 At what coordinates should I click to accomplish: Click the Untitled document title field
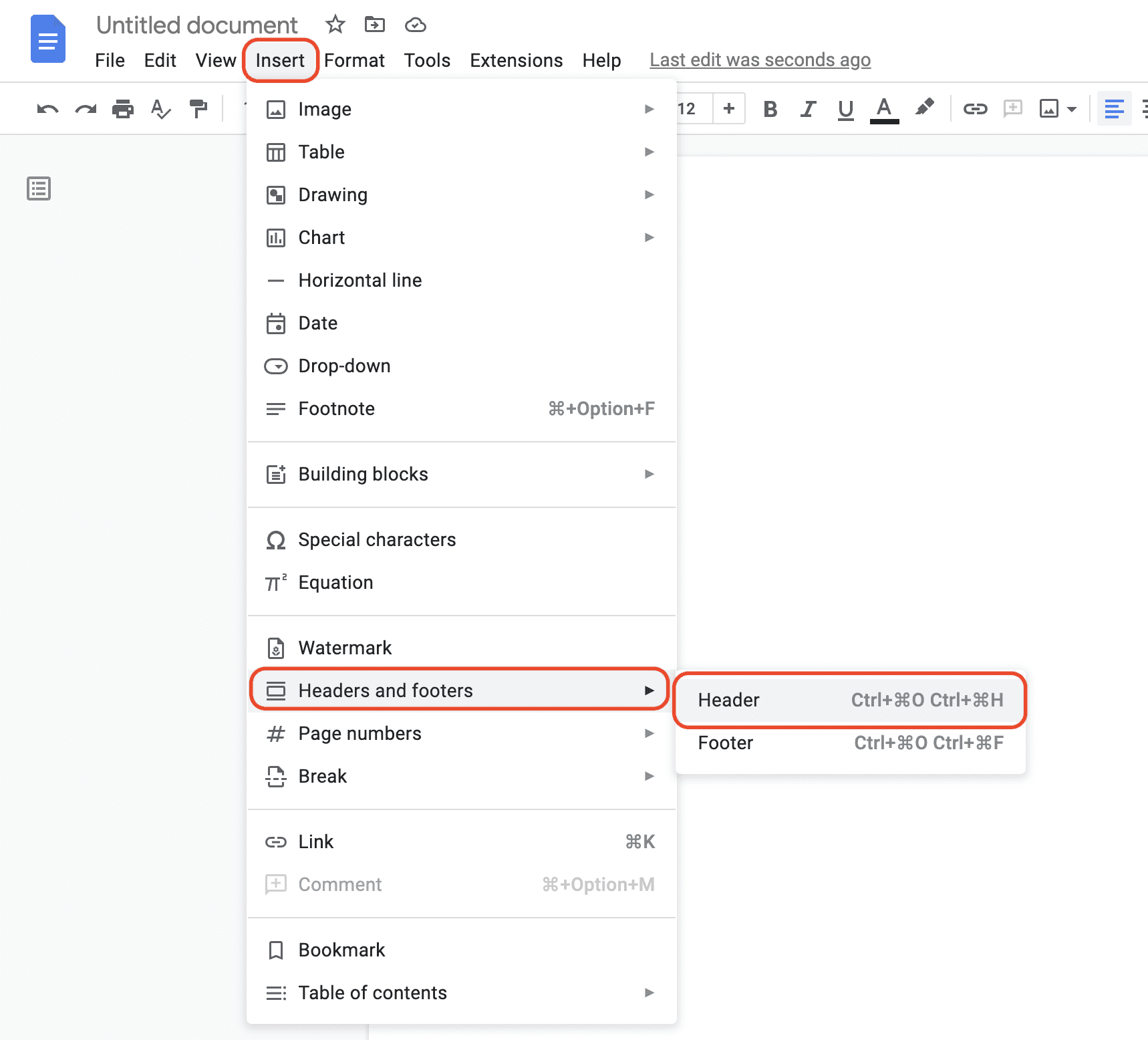[197, 25]
